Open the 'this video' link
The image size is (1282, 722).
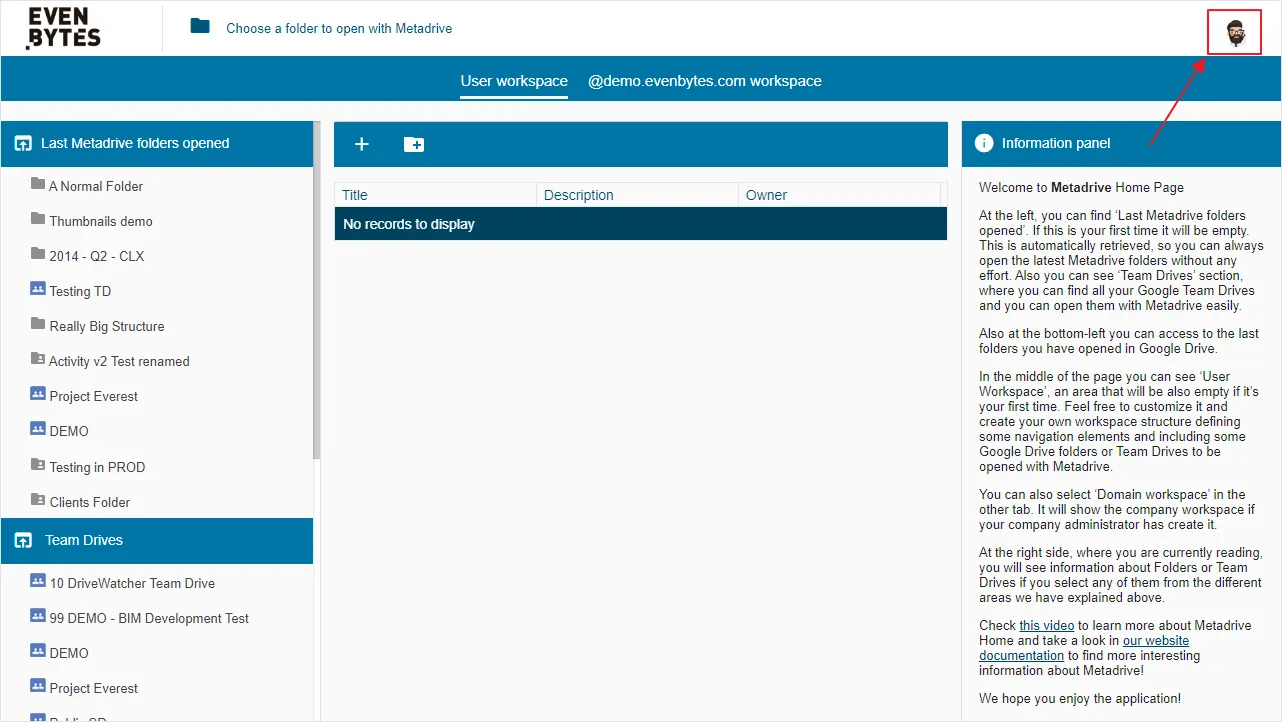coord(1047,626)
